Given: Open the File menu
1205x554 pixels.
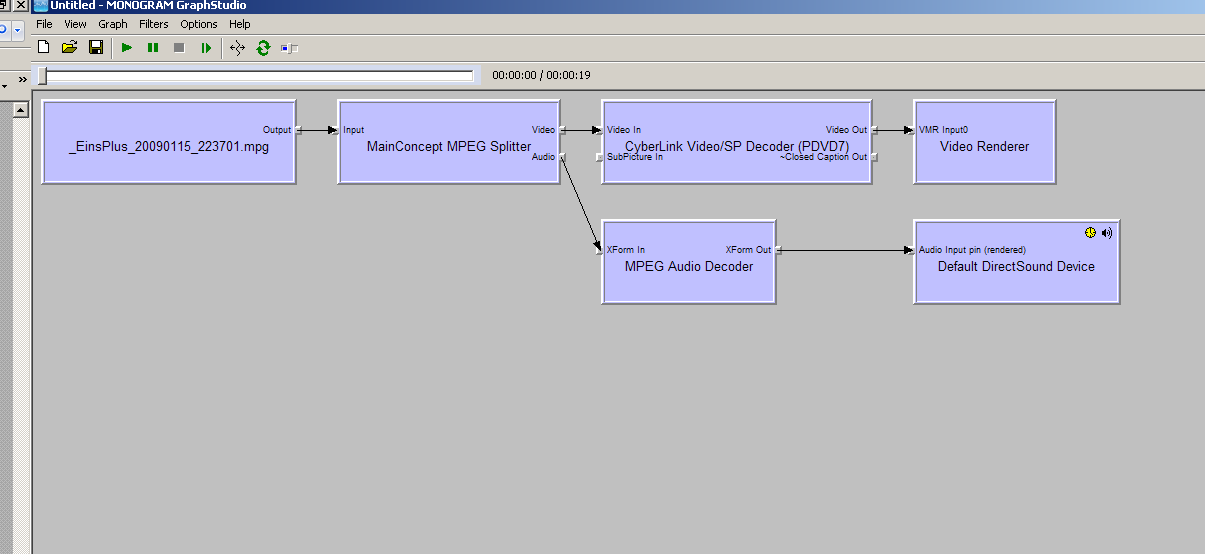Looking at the screenshot, I should point(44,24).
